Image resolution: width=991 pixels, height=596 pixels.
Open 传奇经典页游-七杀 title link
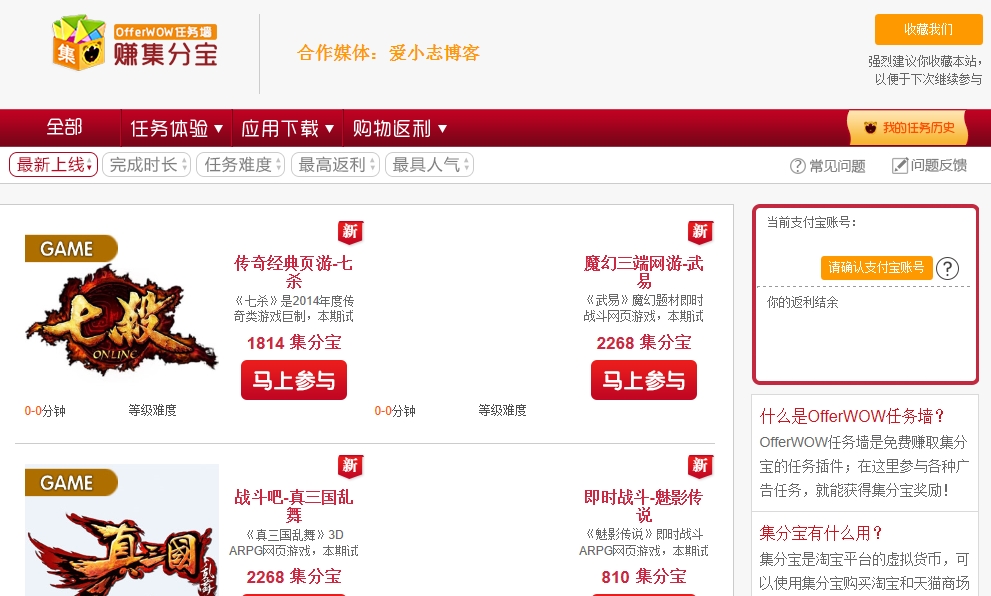coord(294,272)
